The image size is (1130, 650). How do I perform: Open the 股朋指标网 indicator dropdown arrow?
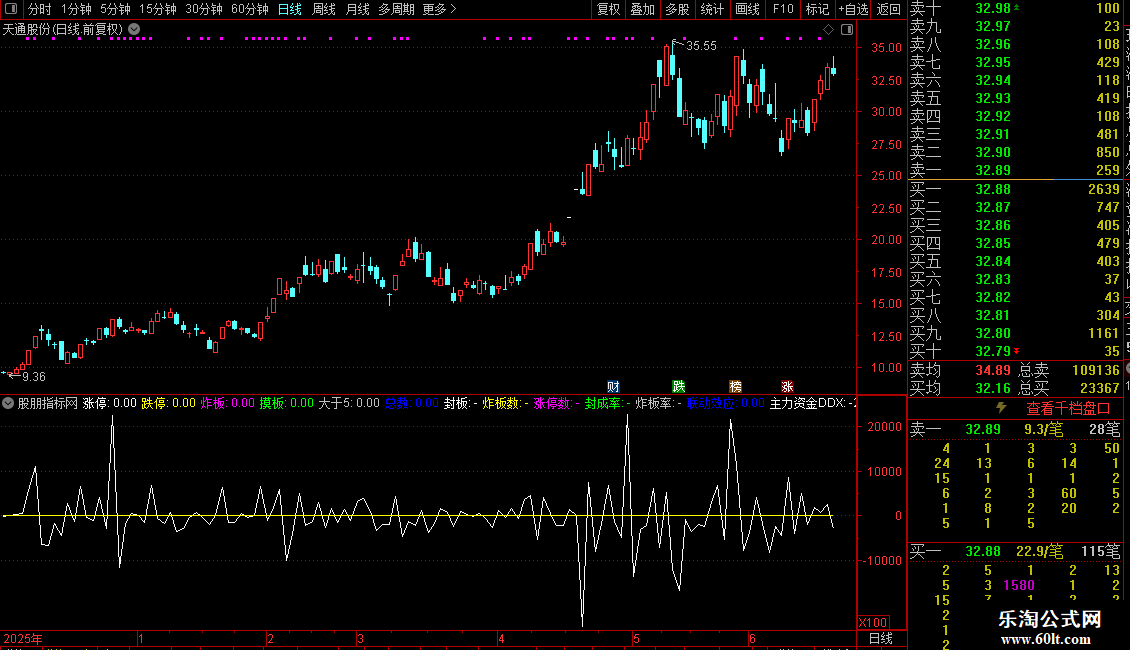[x=8, y=403]
